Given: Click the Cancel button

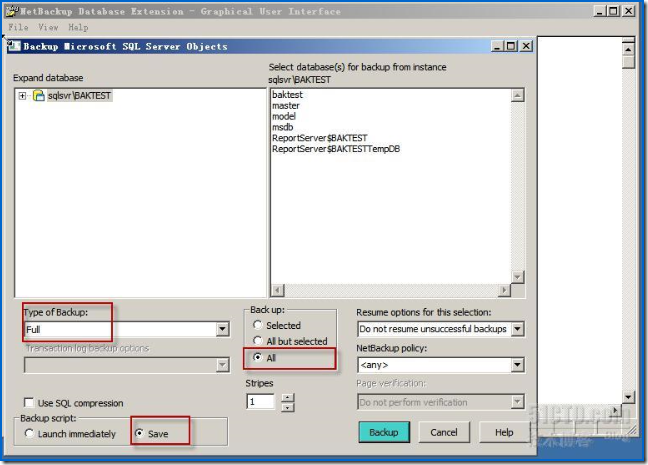Looking at the screenshot, I should click(x=444, y=432).
